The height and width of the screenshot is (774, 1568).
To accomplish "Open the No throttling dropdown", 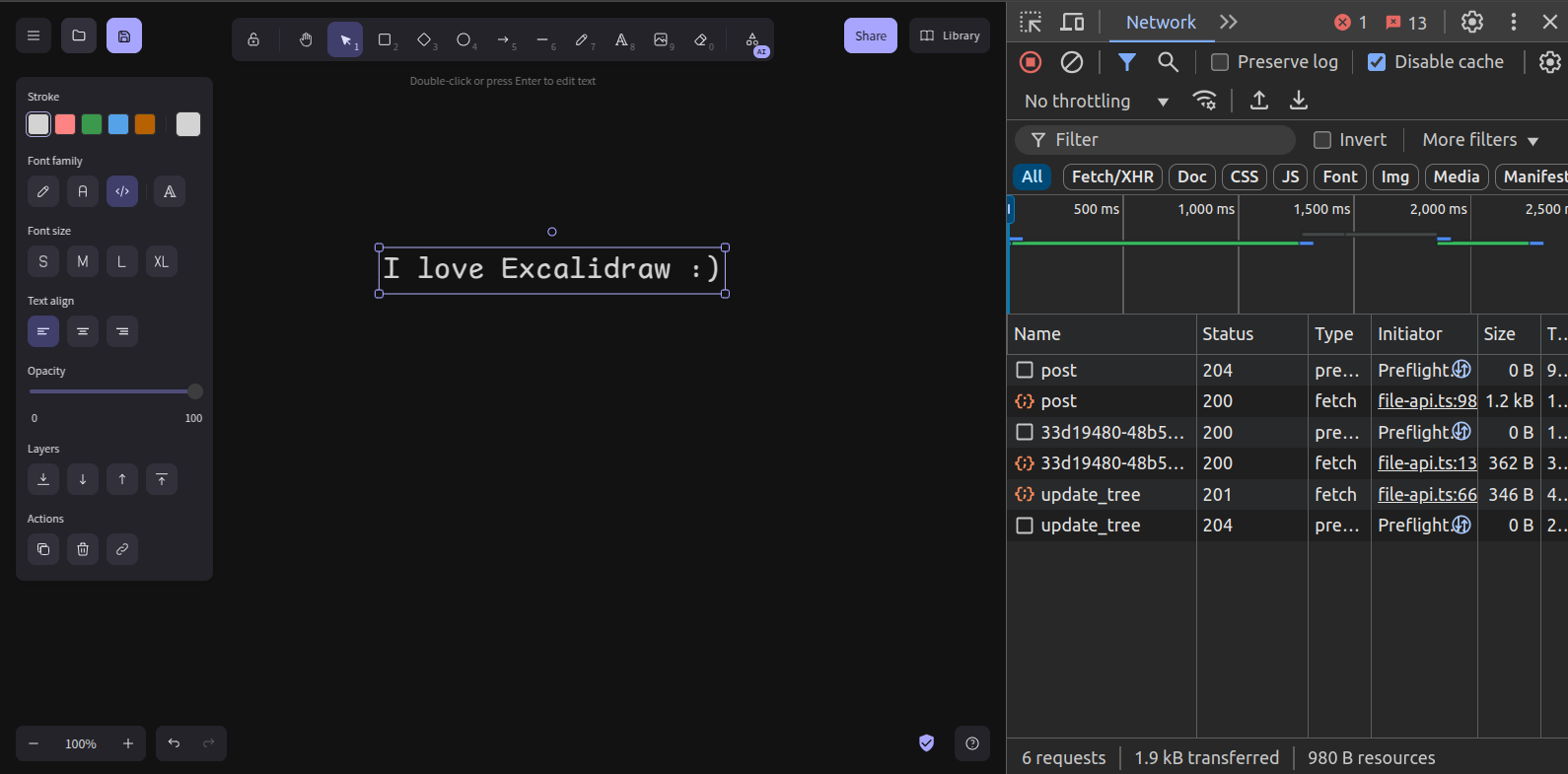I will [1097, 101].
